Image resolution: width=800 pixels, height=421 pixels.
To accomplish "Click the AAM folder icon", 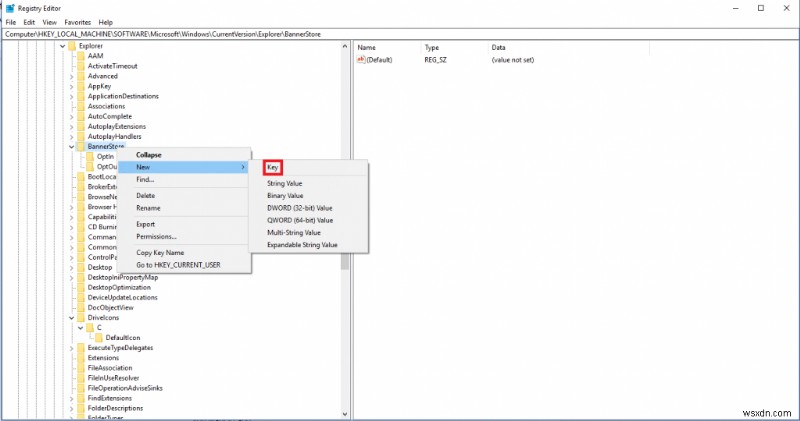I will click(81, 56).
